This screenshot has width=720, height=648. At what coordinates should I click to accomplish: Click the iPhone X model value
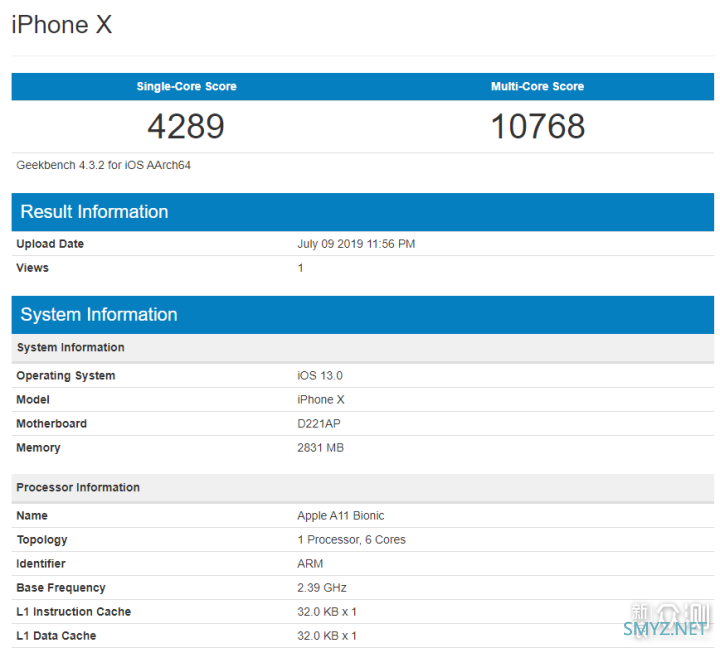click(321, 400)
